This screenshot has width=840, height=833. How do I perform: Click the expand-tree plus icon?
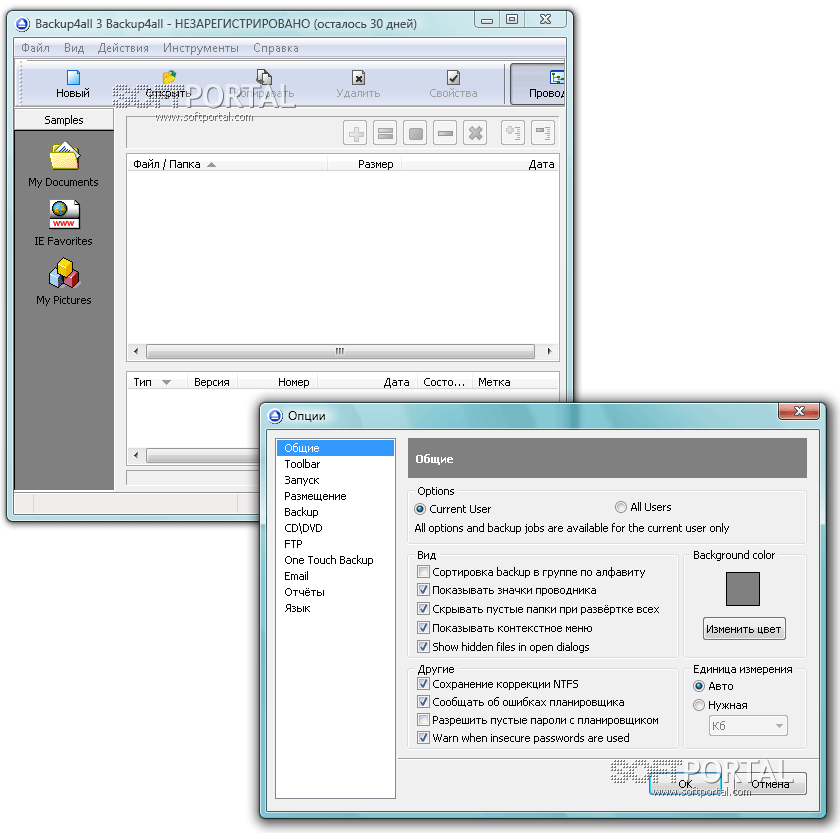coord(513,133)
